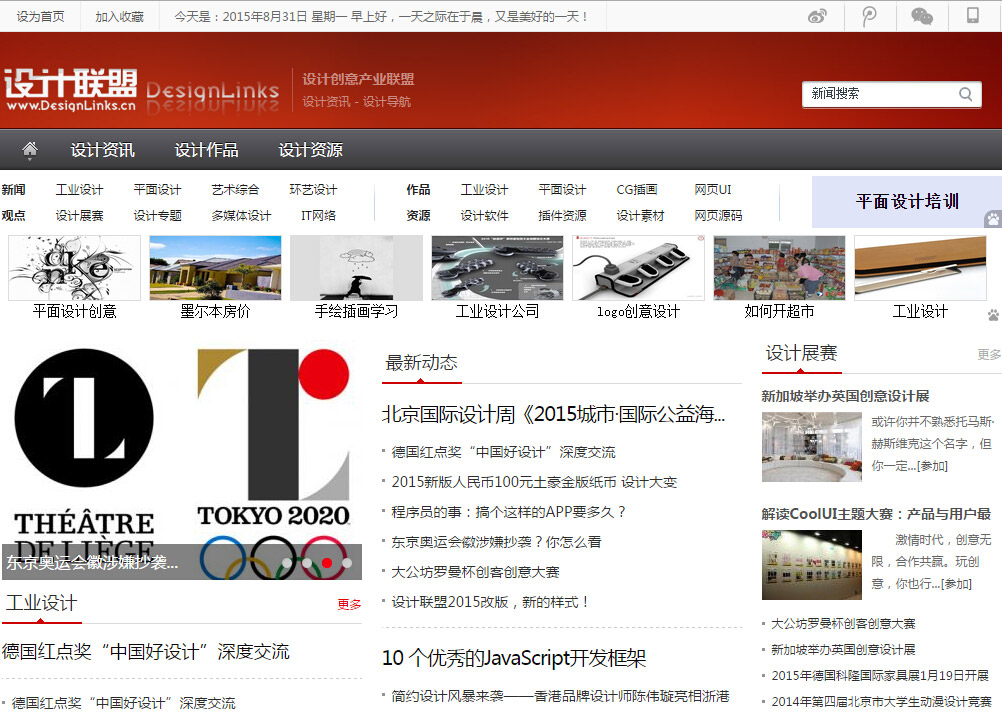Click 更多 beside 工业设计 heading
The width and height of the screenshot is (1002, 713).
[x=349, y=604]
